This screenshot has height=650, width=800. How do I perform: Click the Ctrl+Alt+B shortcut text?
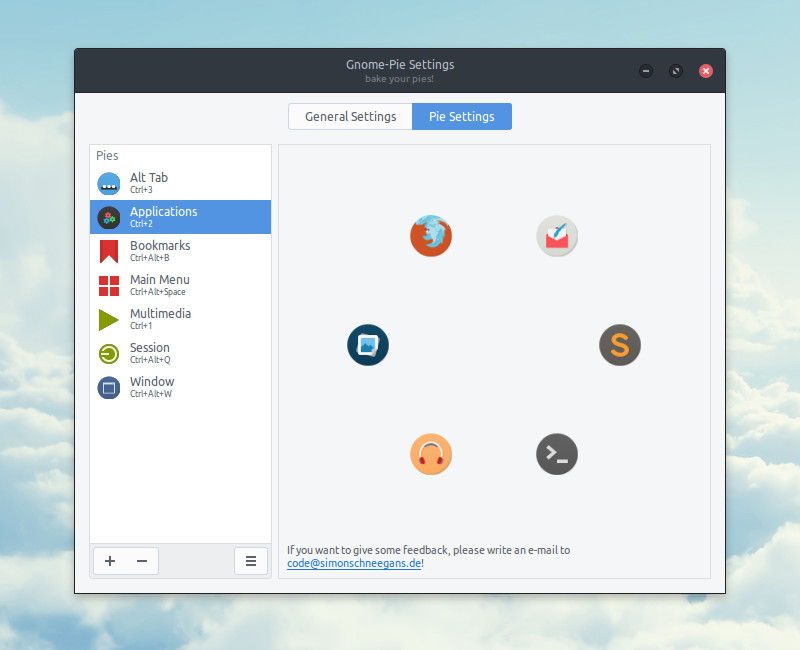point(149,258)
